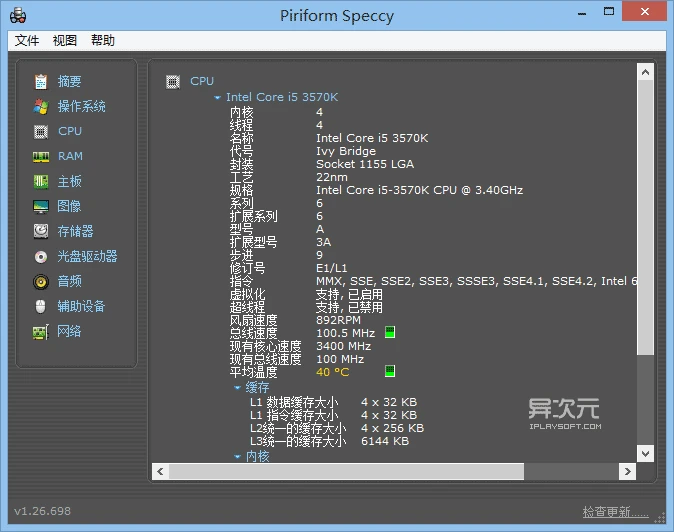This screenshot has height=532, width=674.
Task: Open the 摘要 summary sidebar icon
Action: [41, 82]
